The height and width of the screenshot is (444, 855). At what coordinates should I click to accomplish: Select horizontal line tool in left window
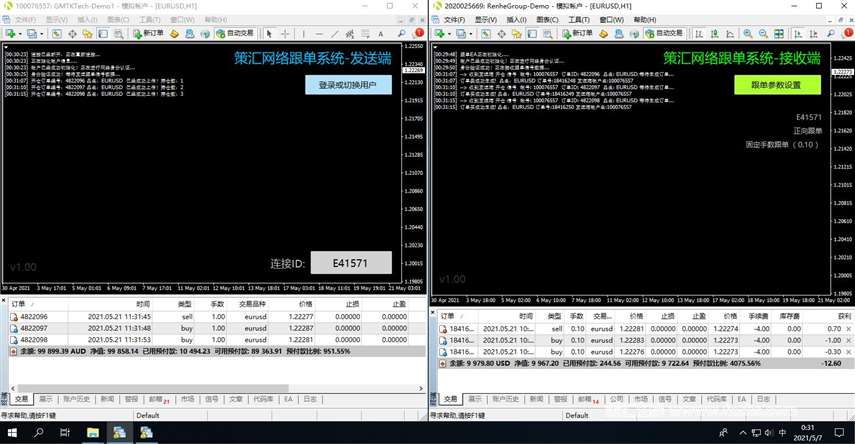319,34
